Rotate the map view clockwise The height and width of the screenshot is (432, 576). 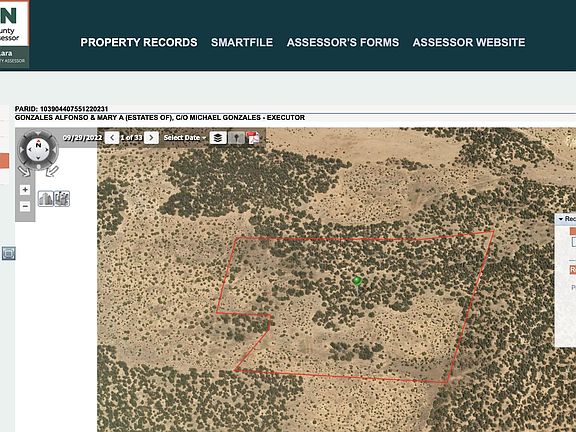click(x=53, y=171)
